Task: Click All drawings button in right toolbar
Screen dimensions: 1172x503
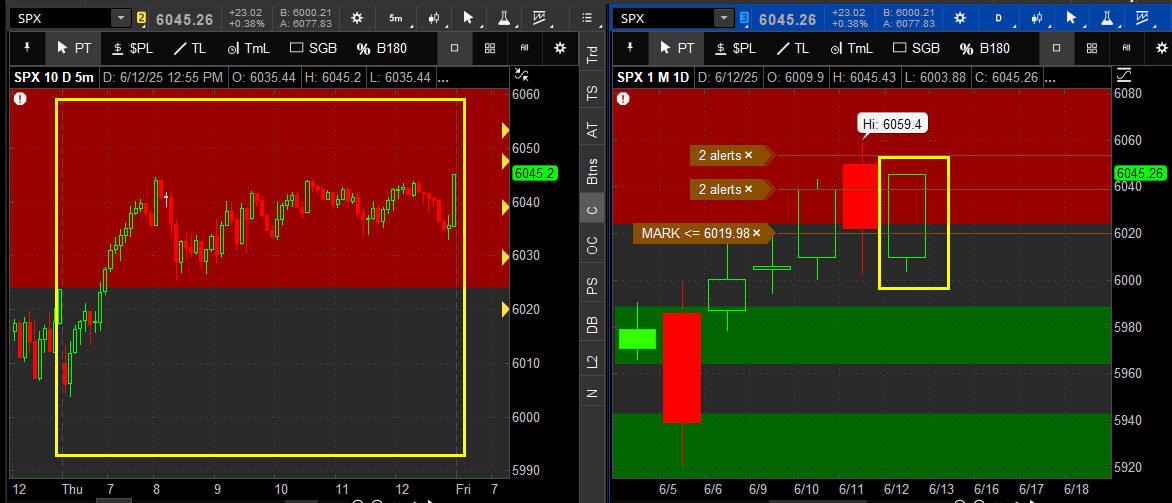Action: (1127, 48)
